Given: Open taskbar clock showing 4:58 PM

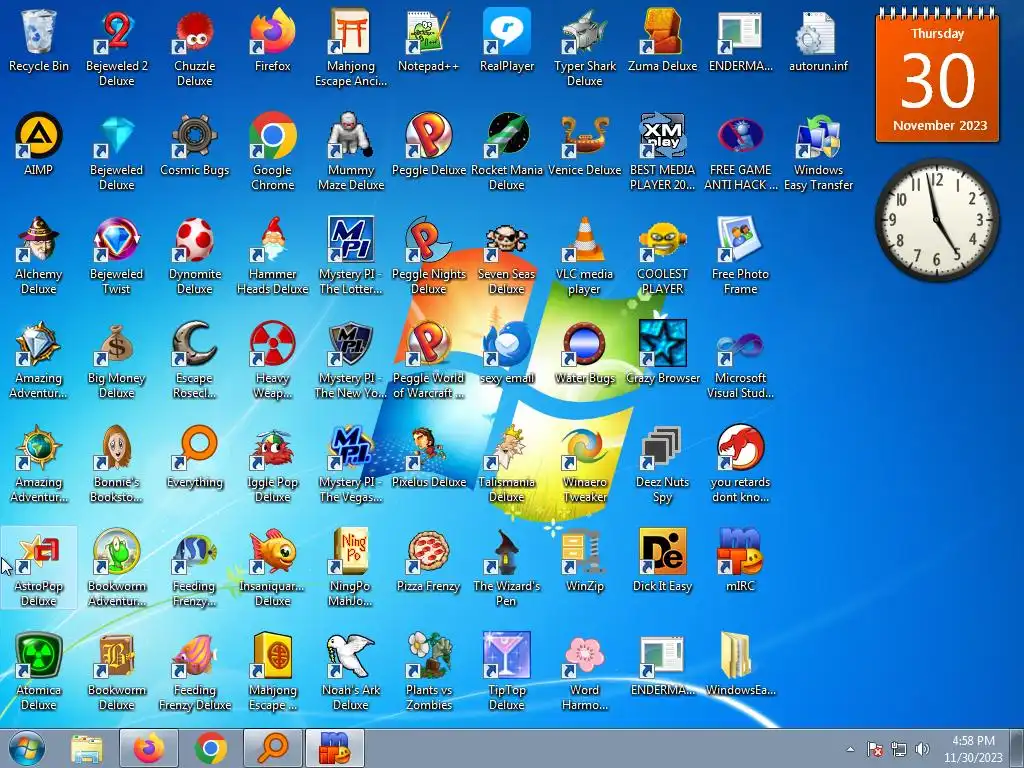Looking at the screenshot, I should [x=973, y=749].
